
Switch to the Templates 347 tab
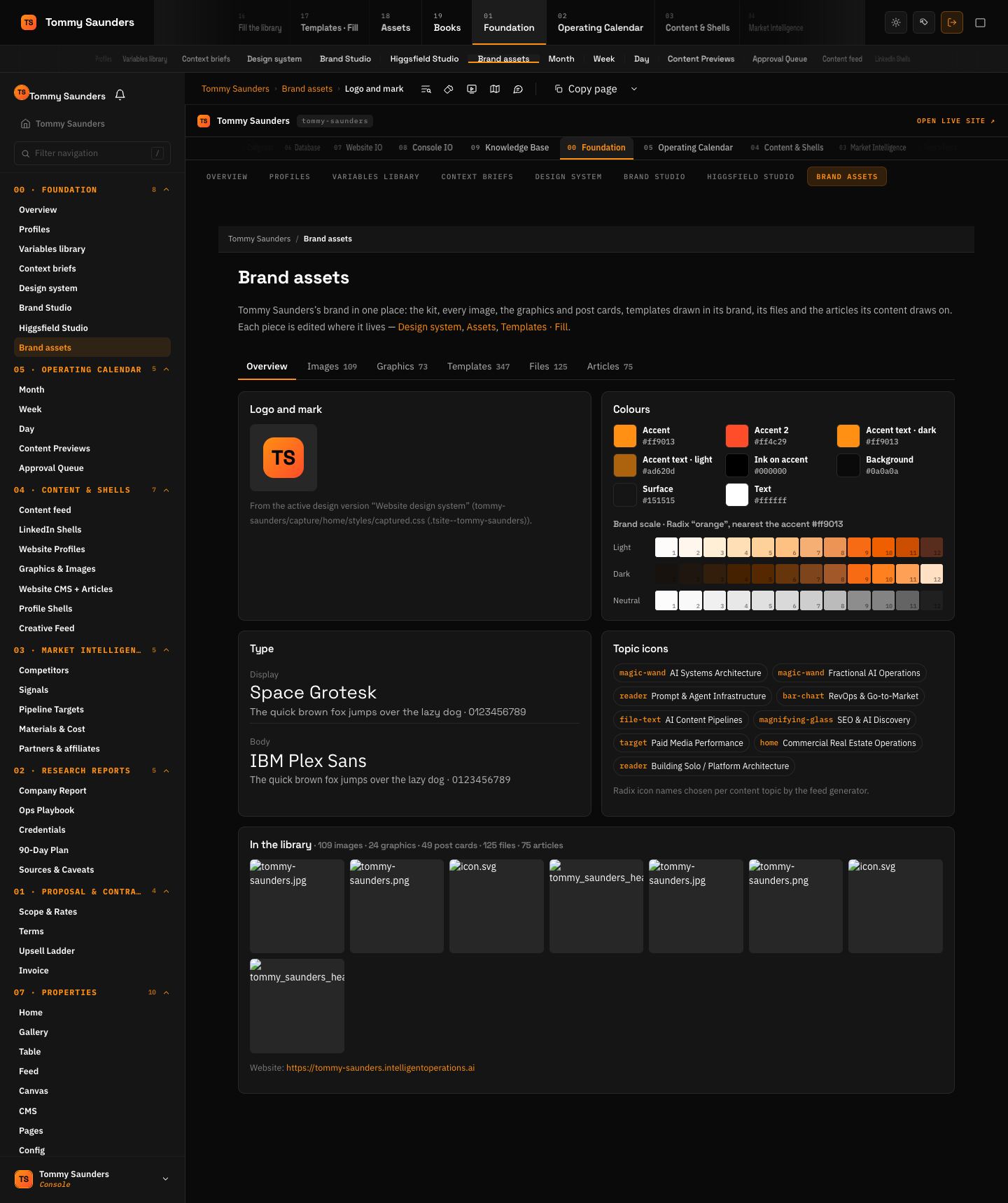478,367
